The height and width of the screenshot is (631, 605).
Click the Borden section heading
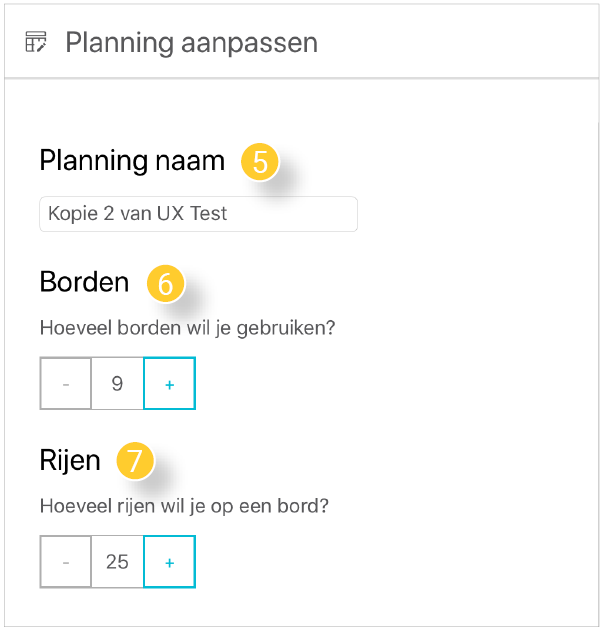[84, 282]
